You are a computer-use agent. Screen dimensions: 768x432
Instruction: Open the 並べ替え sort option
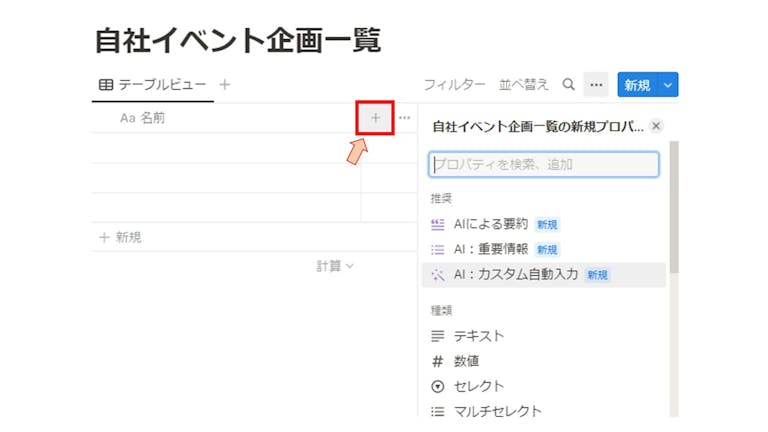[x=524, y=85]
